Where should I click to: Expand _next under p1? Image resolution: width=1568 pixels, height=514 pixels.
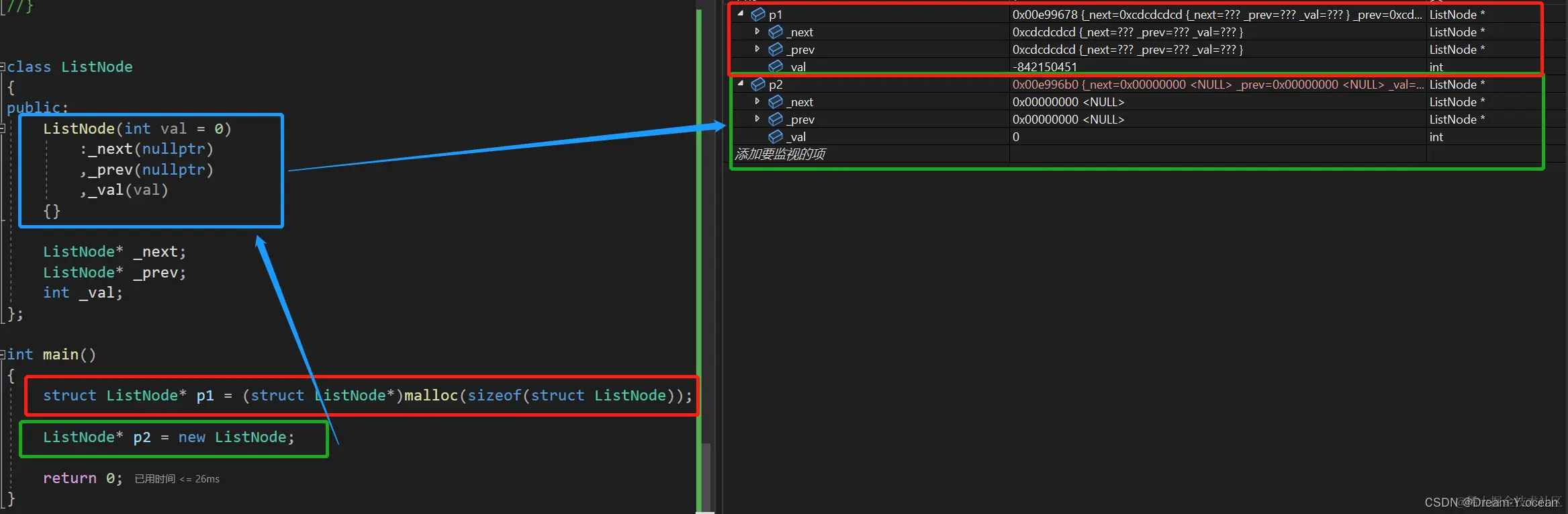click(x=757, y=31)
